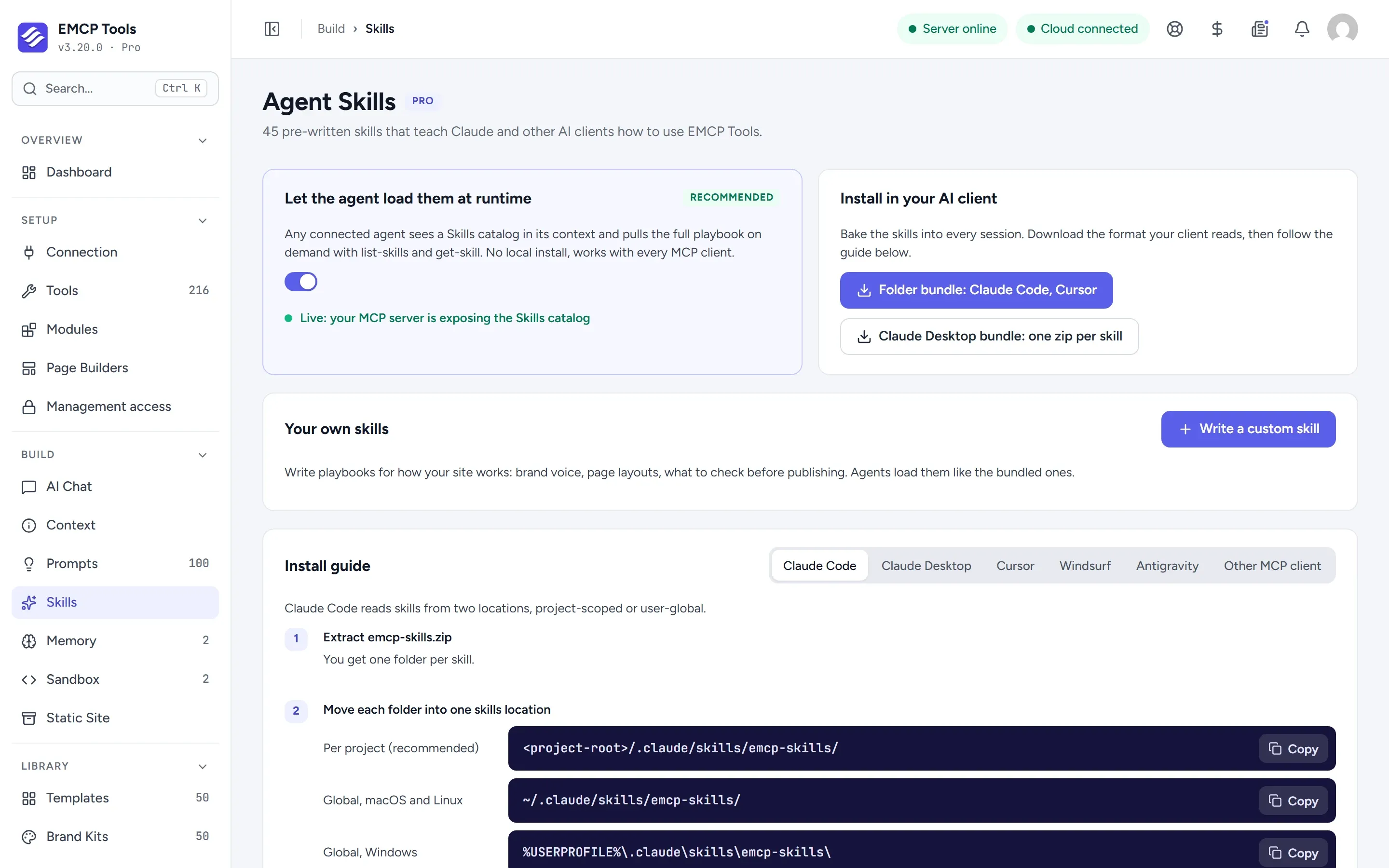
Task: Open the news feed icon in header
Action: pos(1259,29)
